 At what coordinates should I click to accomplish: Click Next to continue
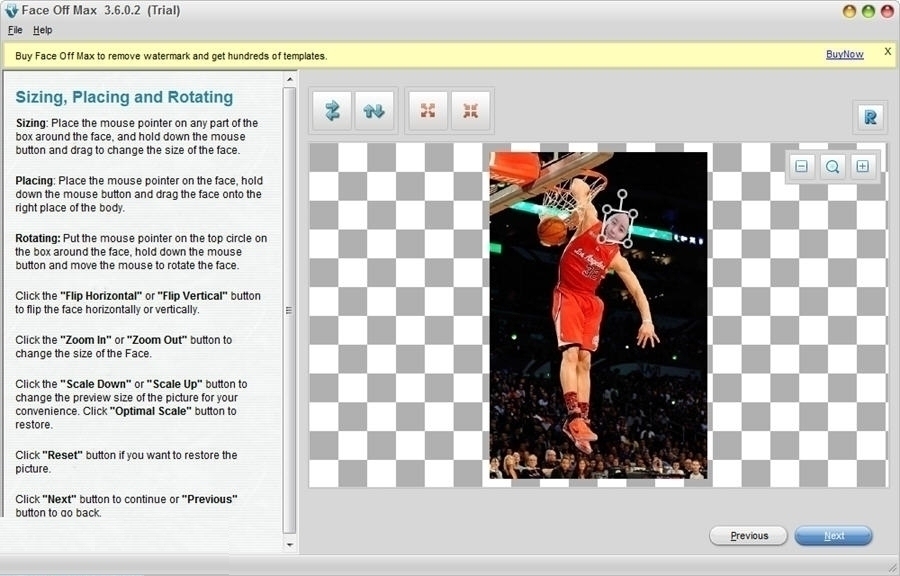[833, 535]
